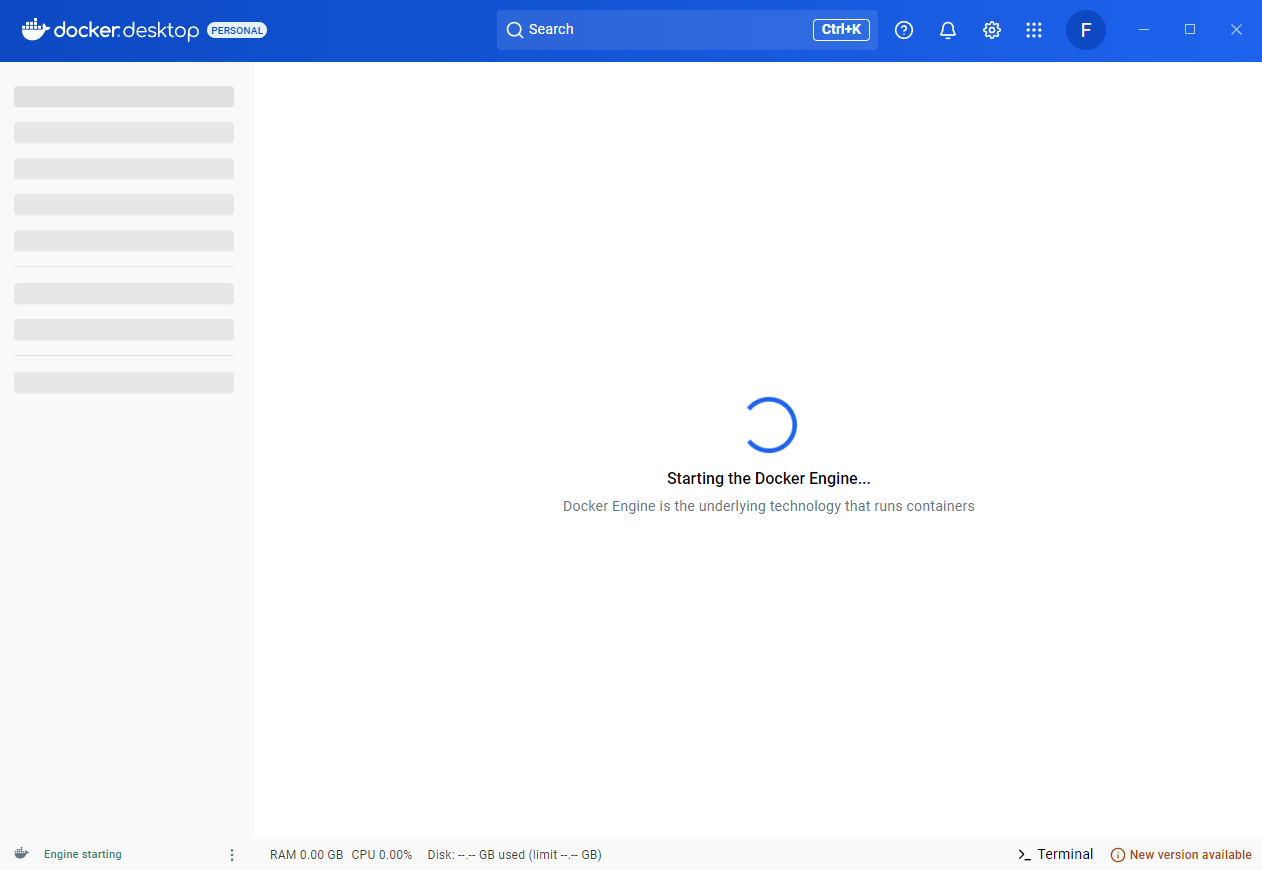Click the Disk usage stat in status bar
The image size is (1262, 870).
(514, 854)
